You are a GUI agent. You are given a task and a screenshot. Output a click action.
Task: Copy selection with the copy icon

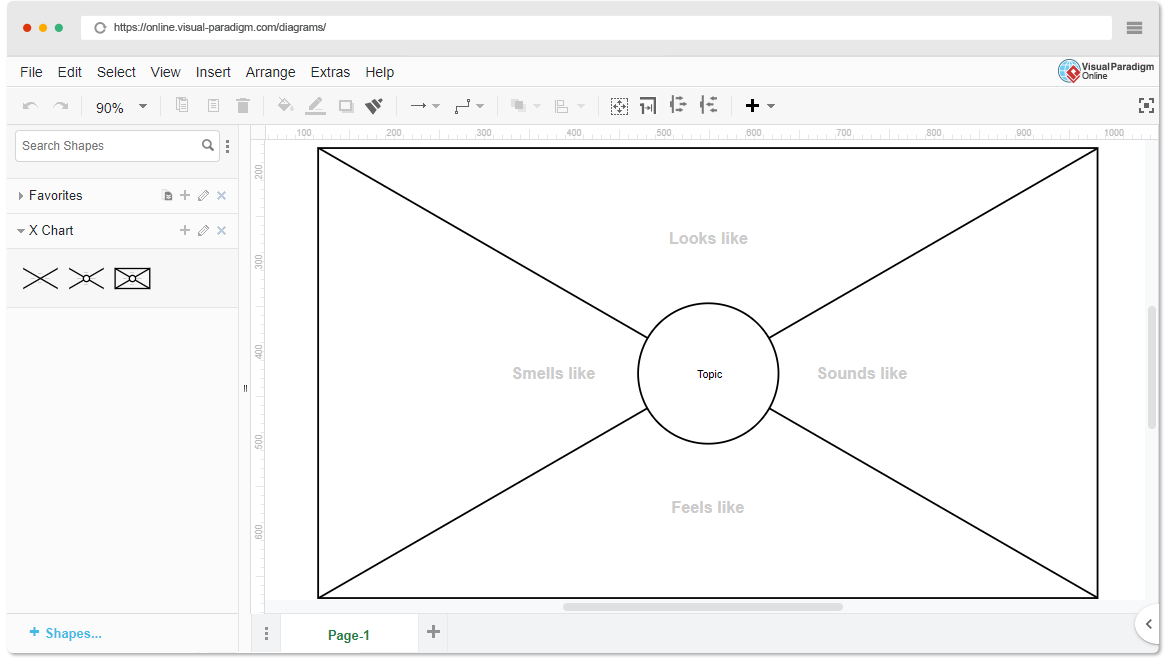pyautogui.click(x=182, y=105)
